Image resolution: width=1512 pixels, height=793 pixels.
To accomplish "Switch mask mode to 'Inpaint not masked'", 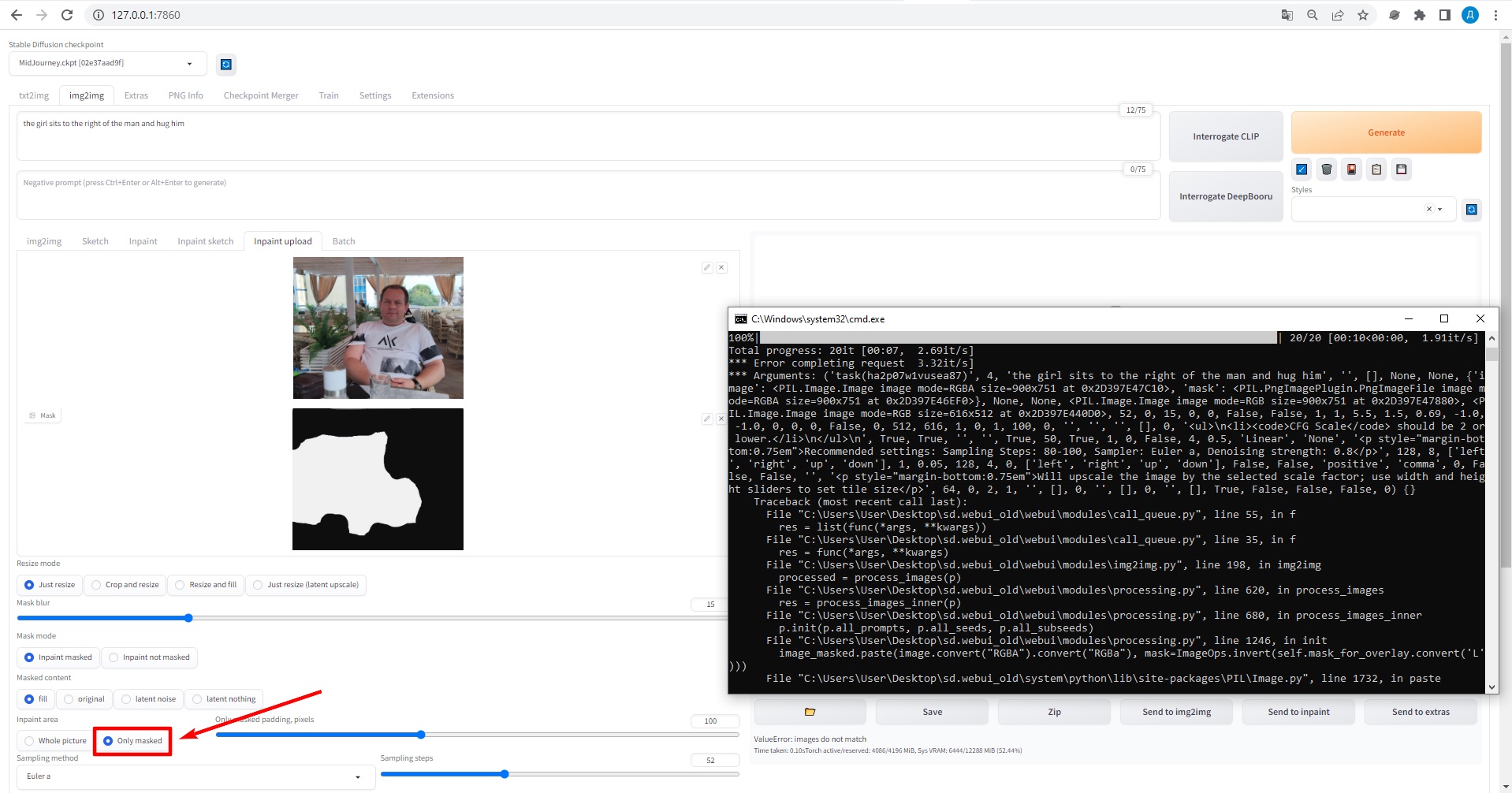I will click(113, 657).
